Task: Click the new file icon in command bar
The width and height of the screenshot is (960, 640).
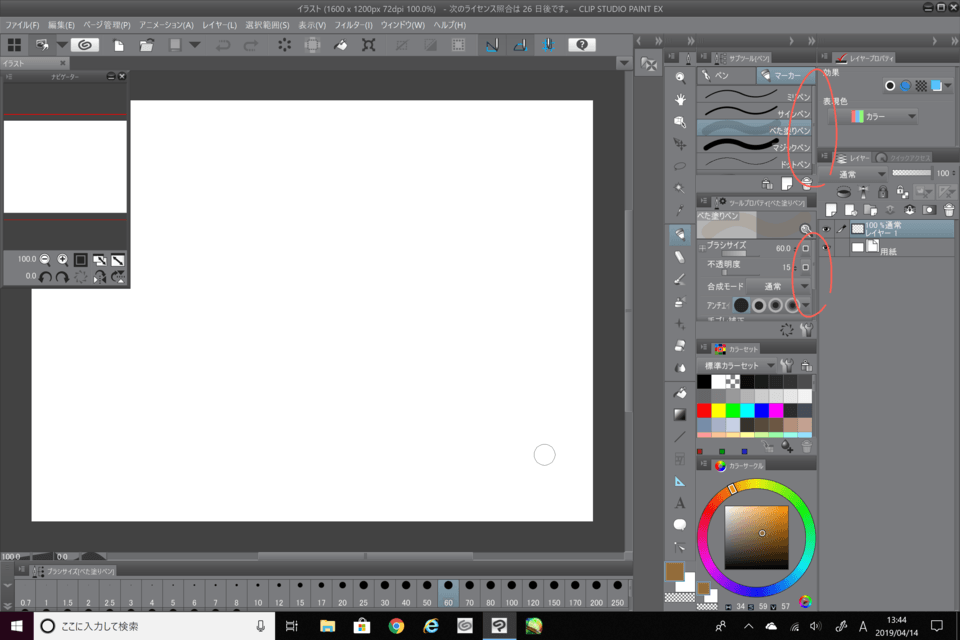Action: [119, 45]
